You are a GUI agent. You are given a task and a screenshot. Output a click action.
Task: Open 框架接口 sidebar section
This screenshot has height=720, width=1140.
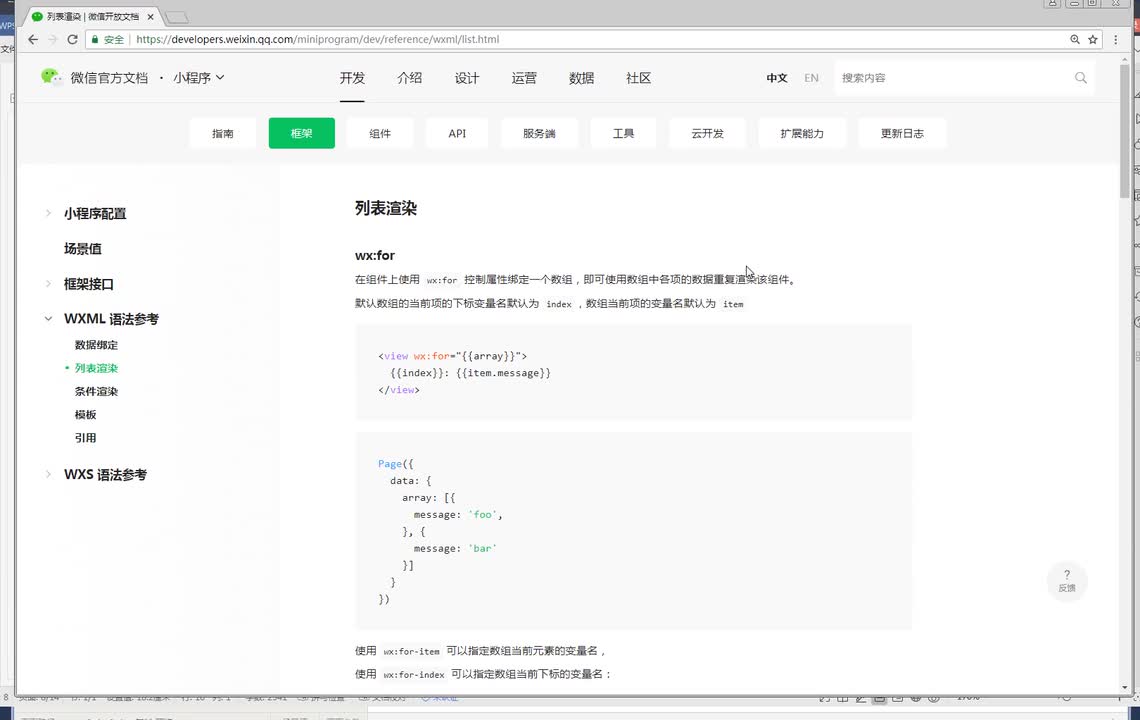[89, 284]
